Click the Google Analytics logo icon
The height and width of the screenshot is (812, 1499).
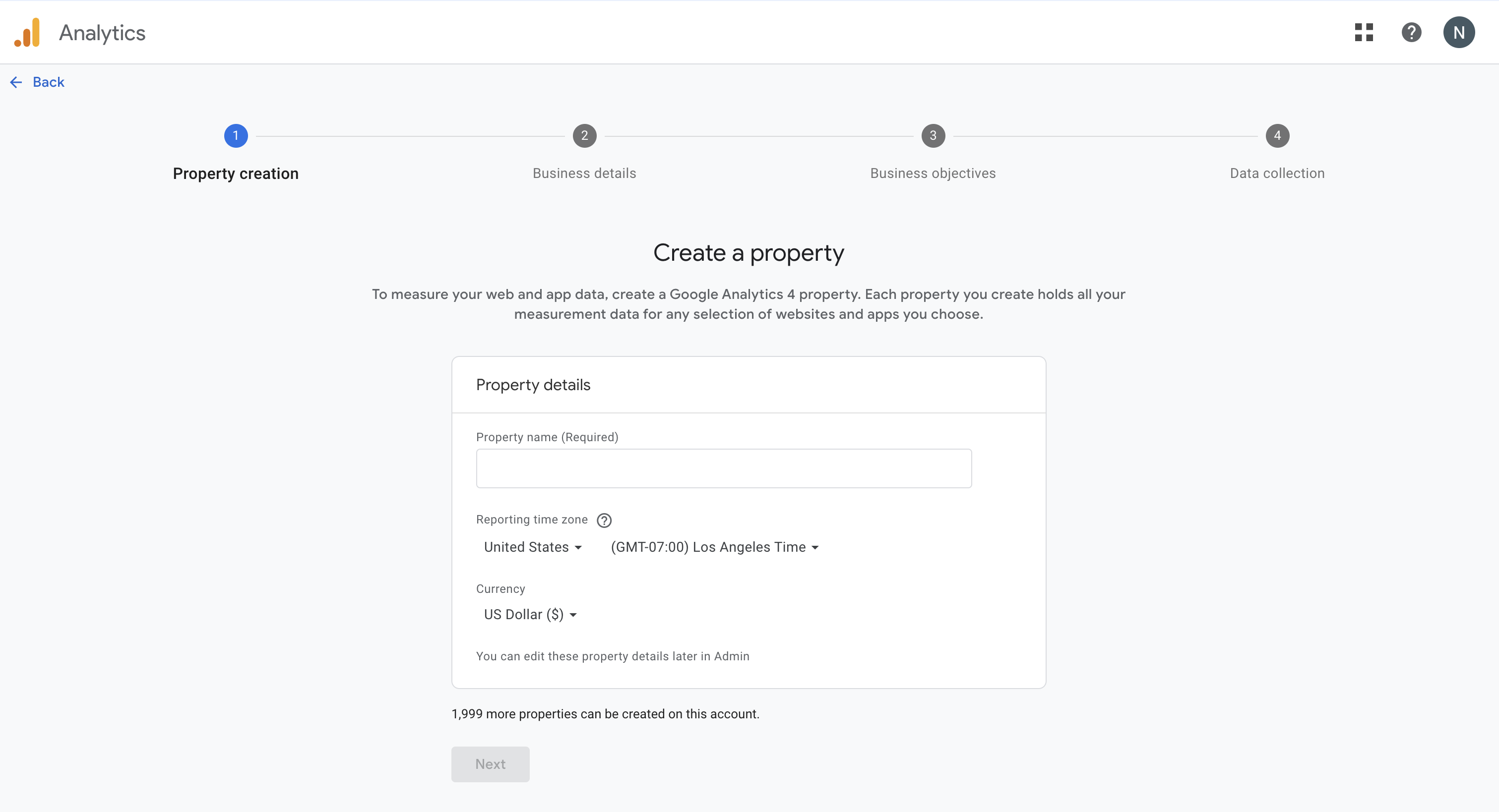[27, 33]
